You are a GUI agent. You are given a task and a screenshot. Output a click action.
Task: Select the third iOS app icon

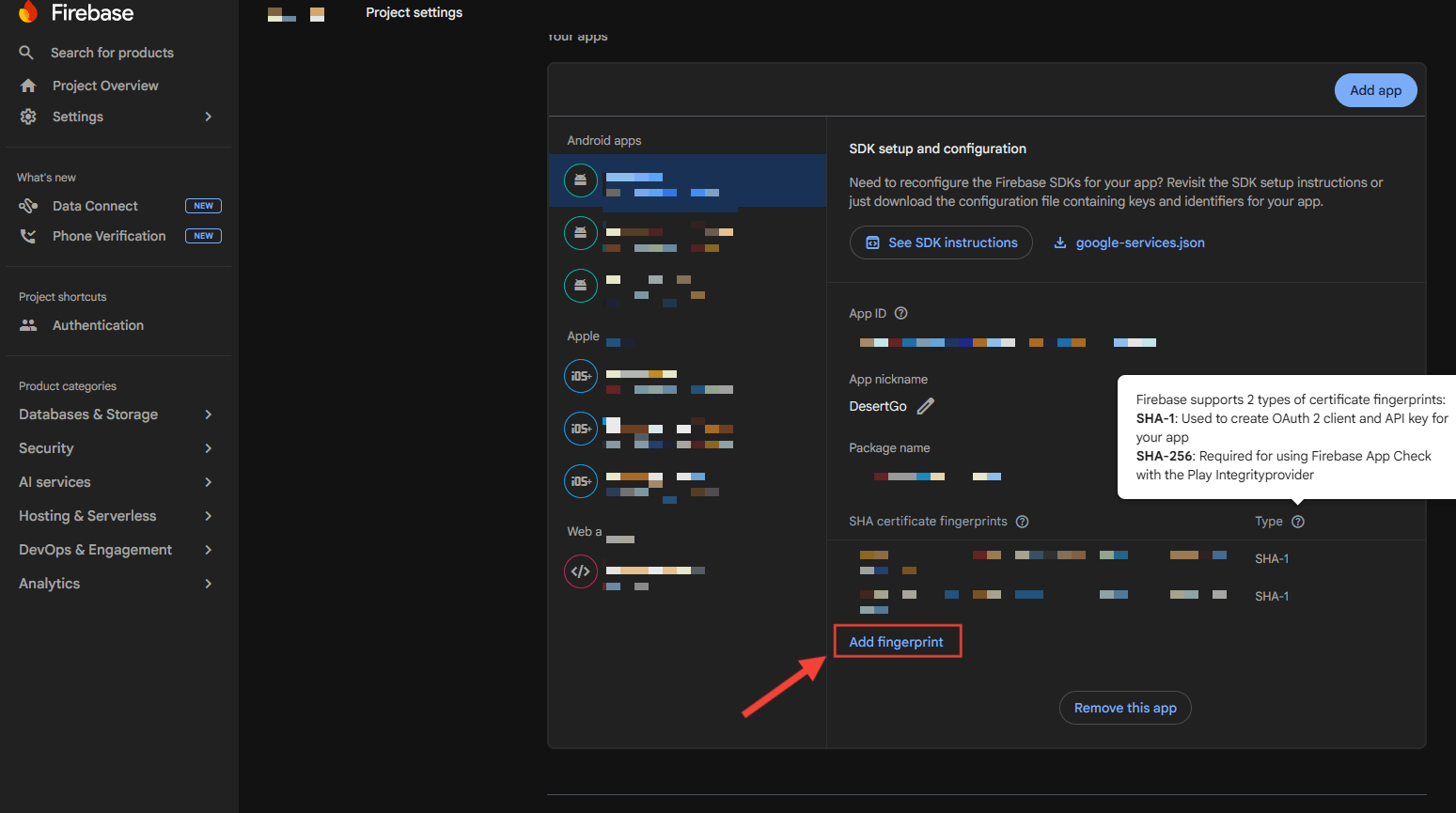(581, 481)
